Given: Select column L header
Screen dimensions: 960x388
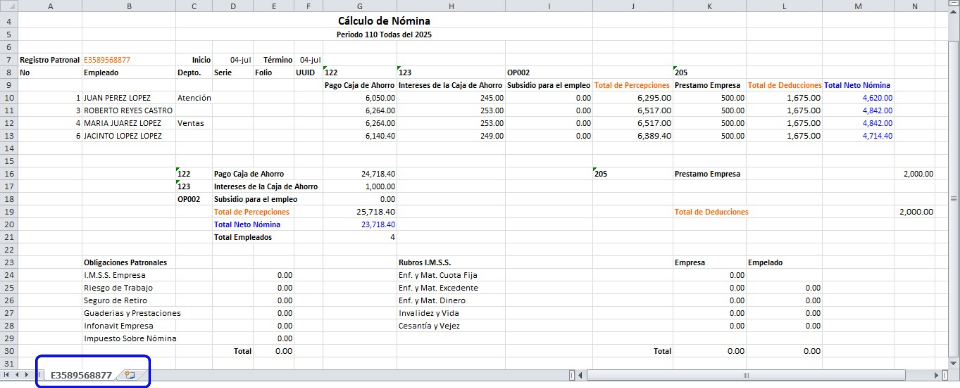Looking at the screenshot, I should tap(784, 6).
